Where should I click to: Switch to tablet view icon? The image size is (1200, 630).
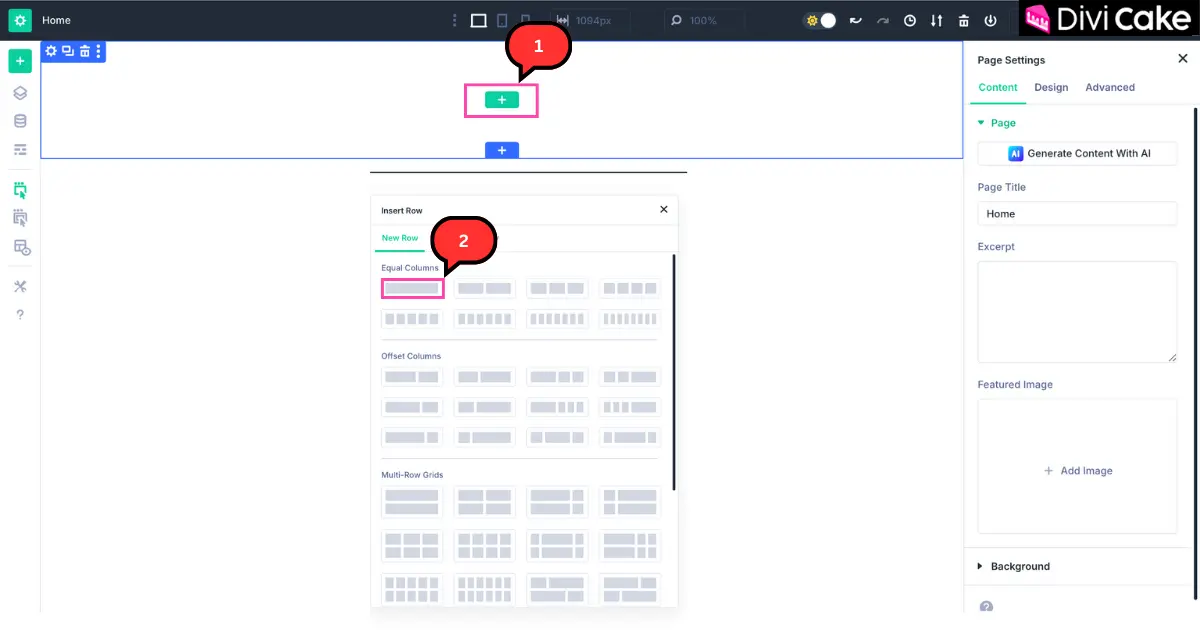pyautogui.click(x=503, y=20)
